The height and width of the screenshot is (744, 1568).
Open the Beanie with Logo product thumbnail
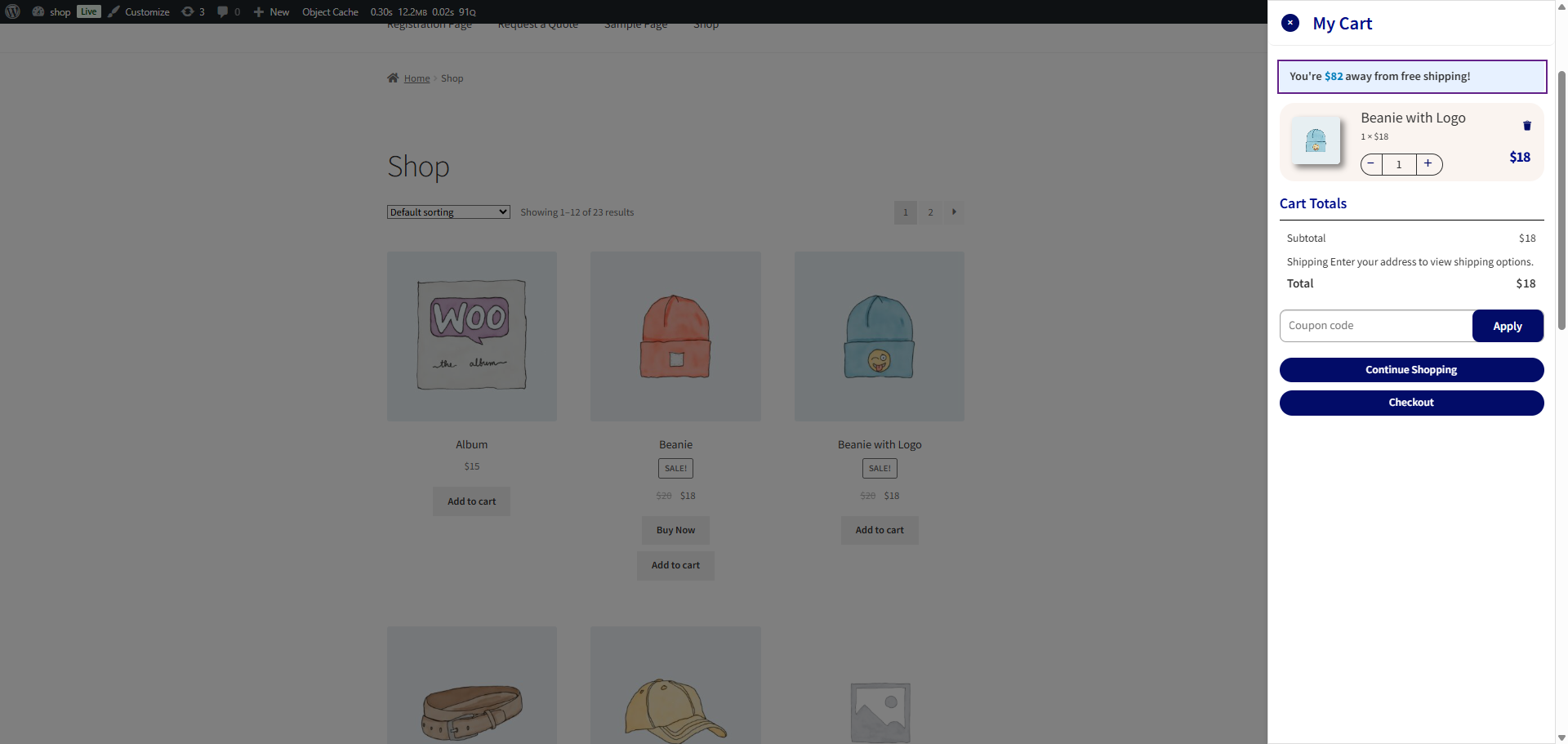tap(1317, 140)
